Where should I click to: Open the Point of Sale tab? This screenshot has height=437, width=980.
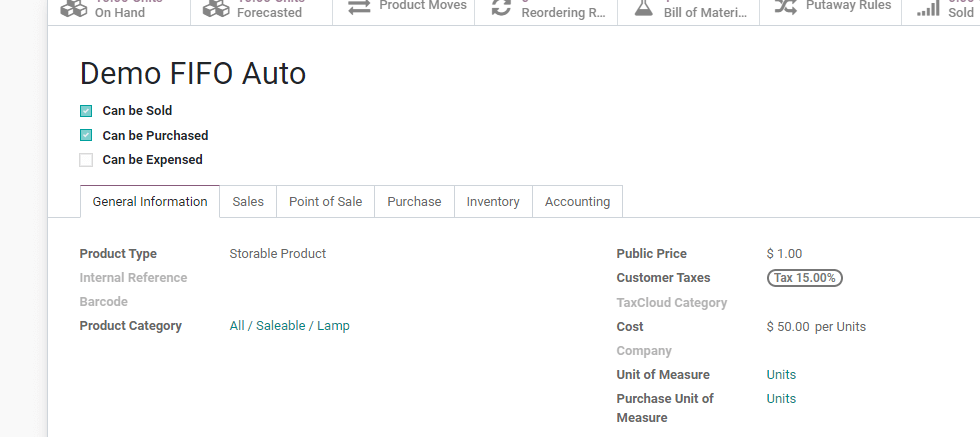[325, 201]
